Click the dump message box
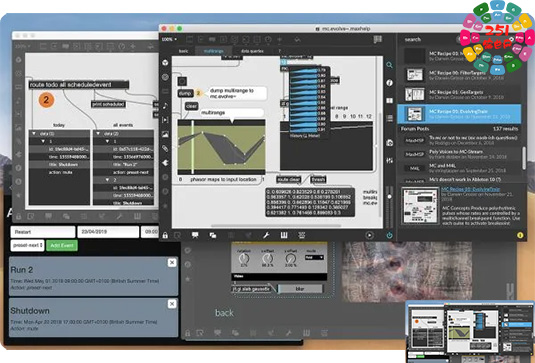535x363 pixels. [185, 93]
